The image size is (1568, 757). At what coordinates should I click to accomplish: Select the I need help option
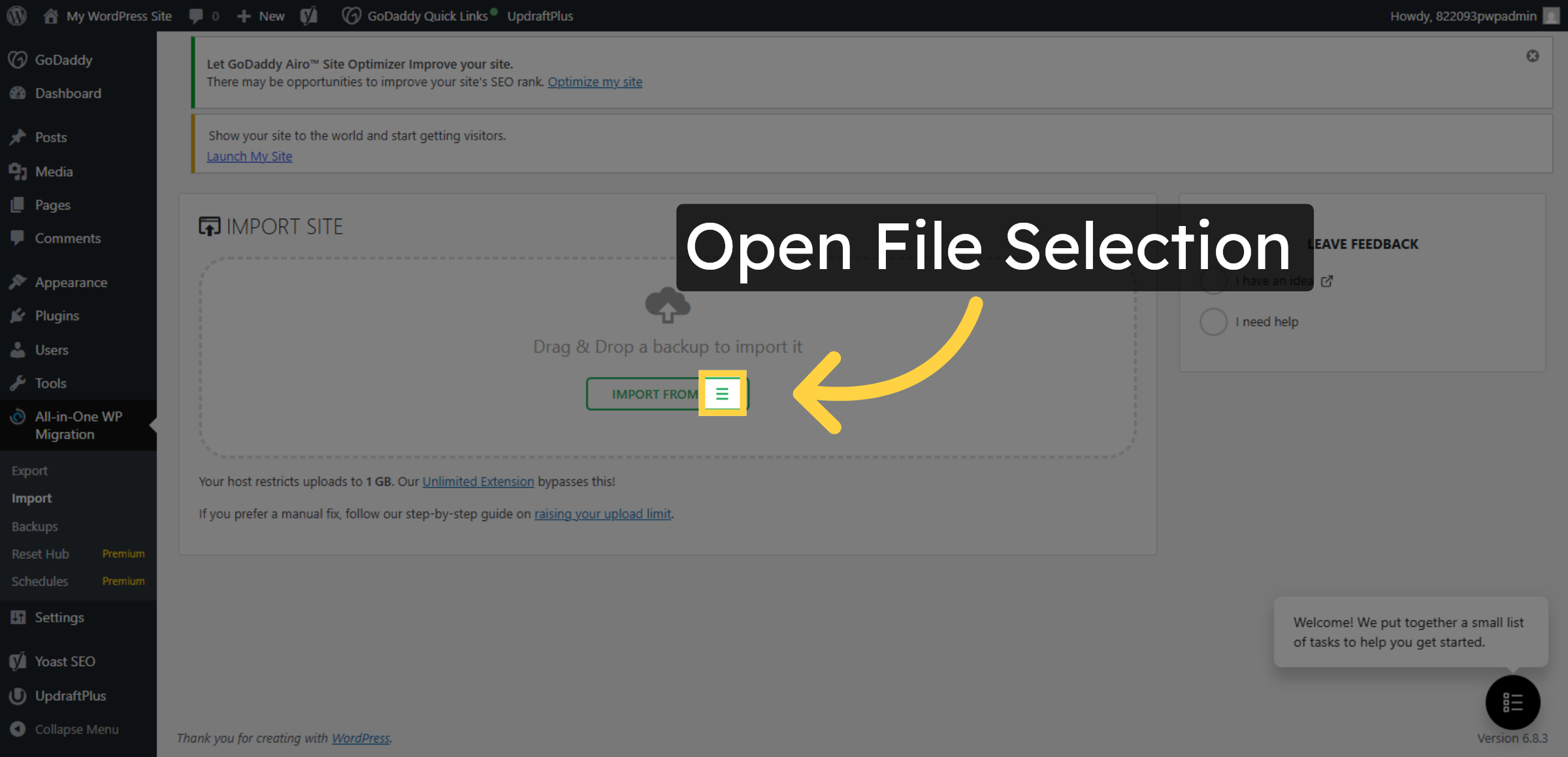point(1213,321)
